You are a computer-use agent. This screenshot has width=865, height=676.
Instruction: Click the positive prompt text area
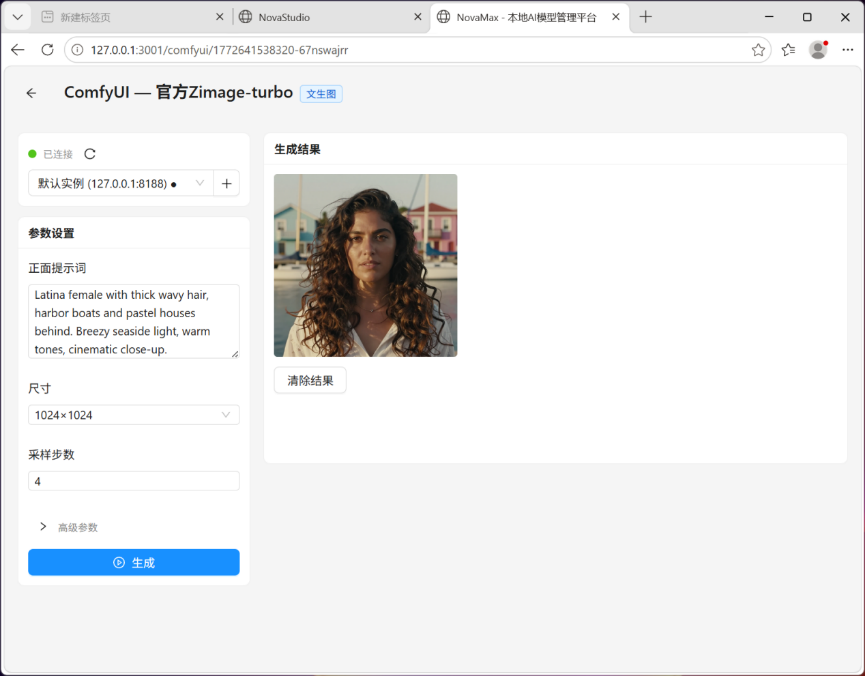click(x=134, y=322)
